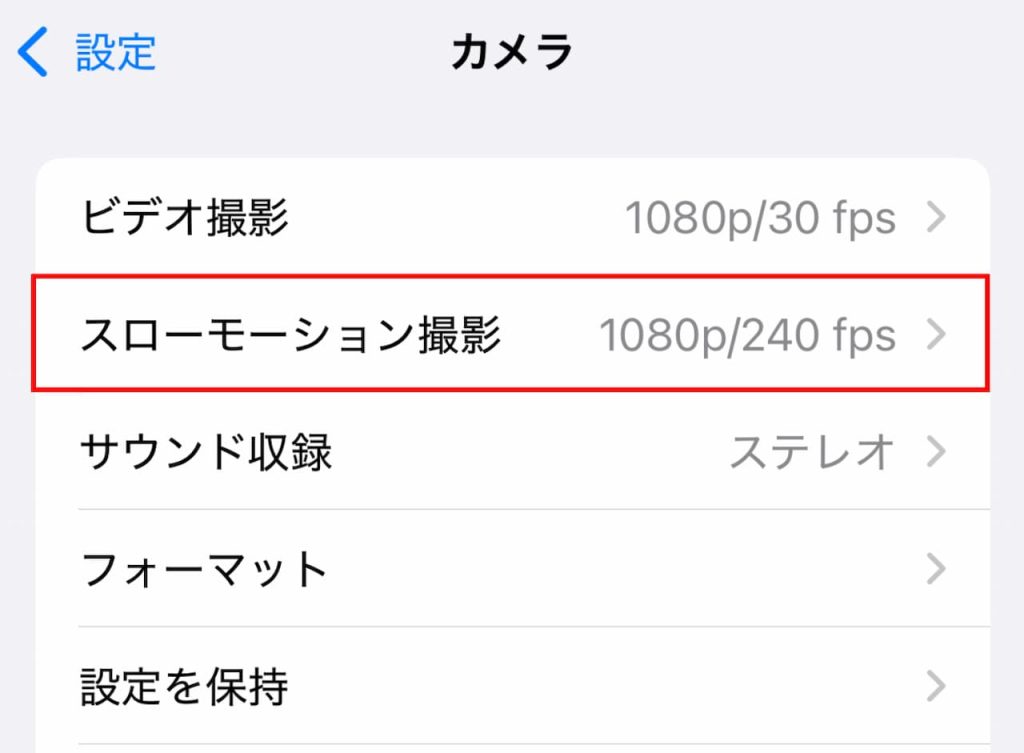Select the 1080p/240 fps value
The height and width of the screenshot is (753, 1024).
tap(747, 335)
